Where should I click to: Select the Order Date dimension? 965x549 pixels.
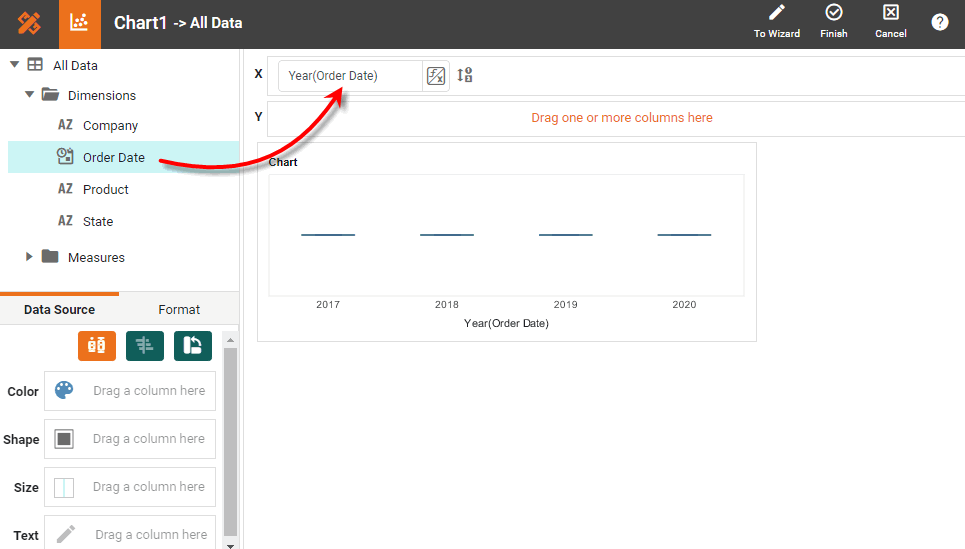pyautogui.click(x=113, y=157)
